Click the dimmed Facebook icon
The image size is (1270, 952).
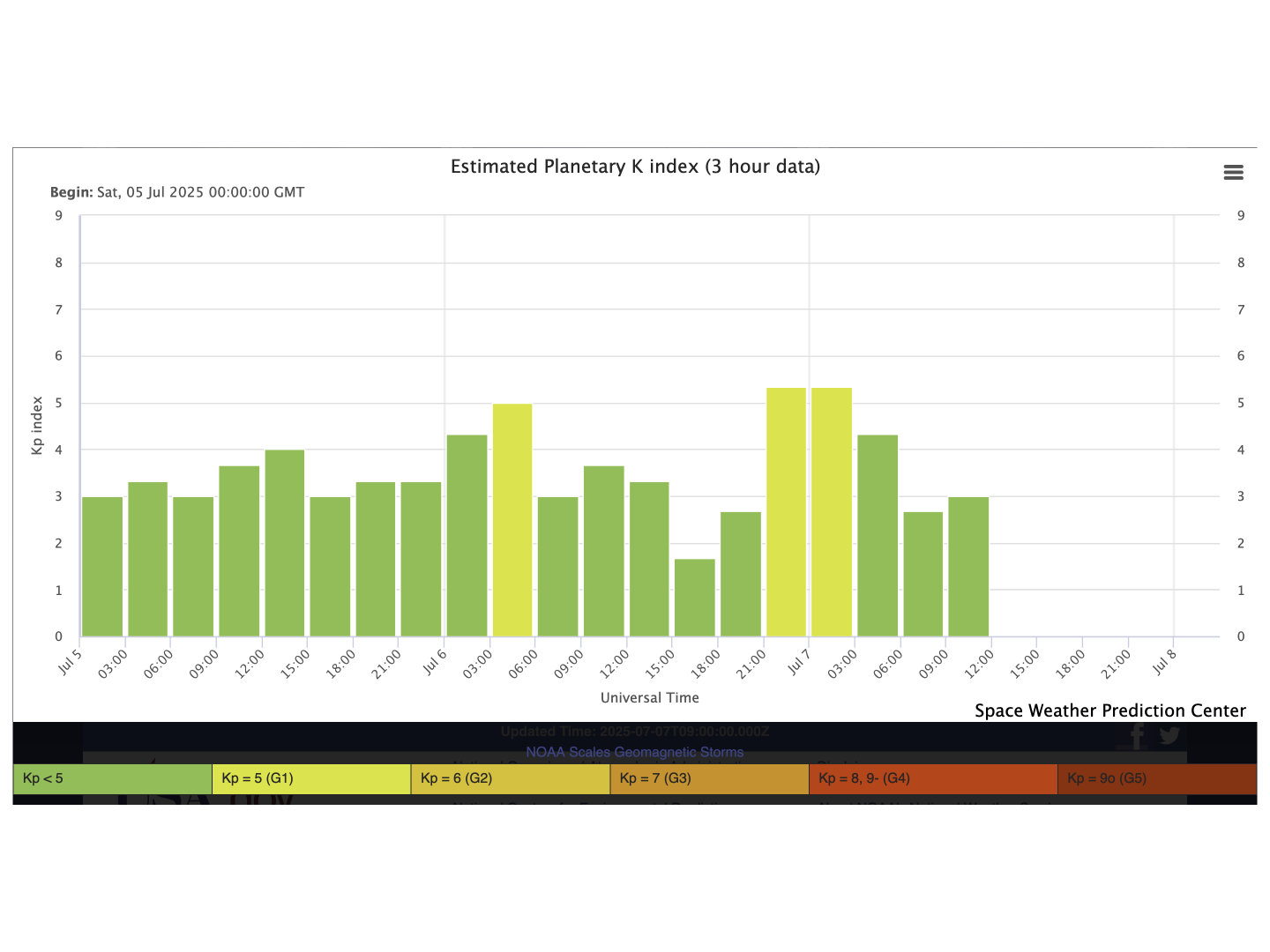(1137, 735)
